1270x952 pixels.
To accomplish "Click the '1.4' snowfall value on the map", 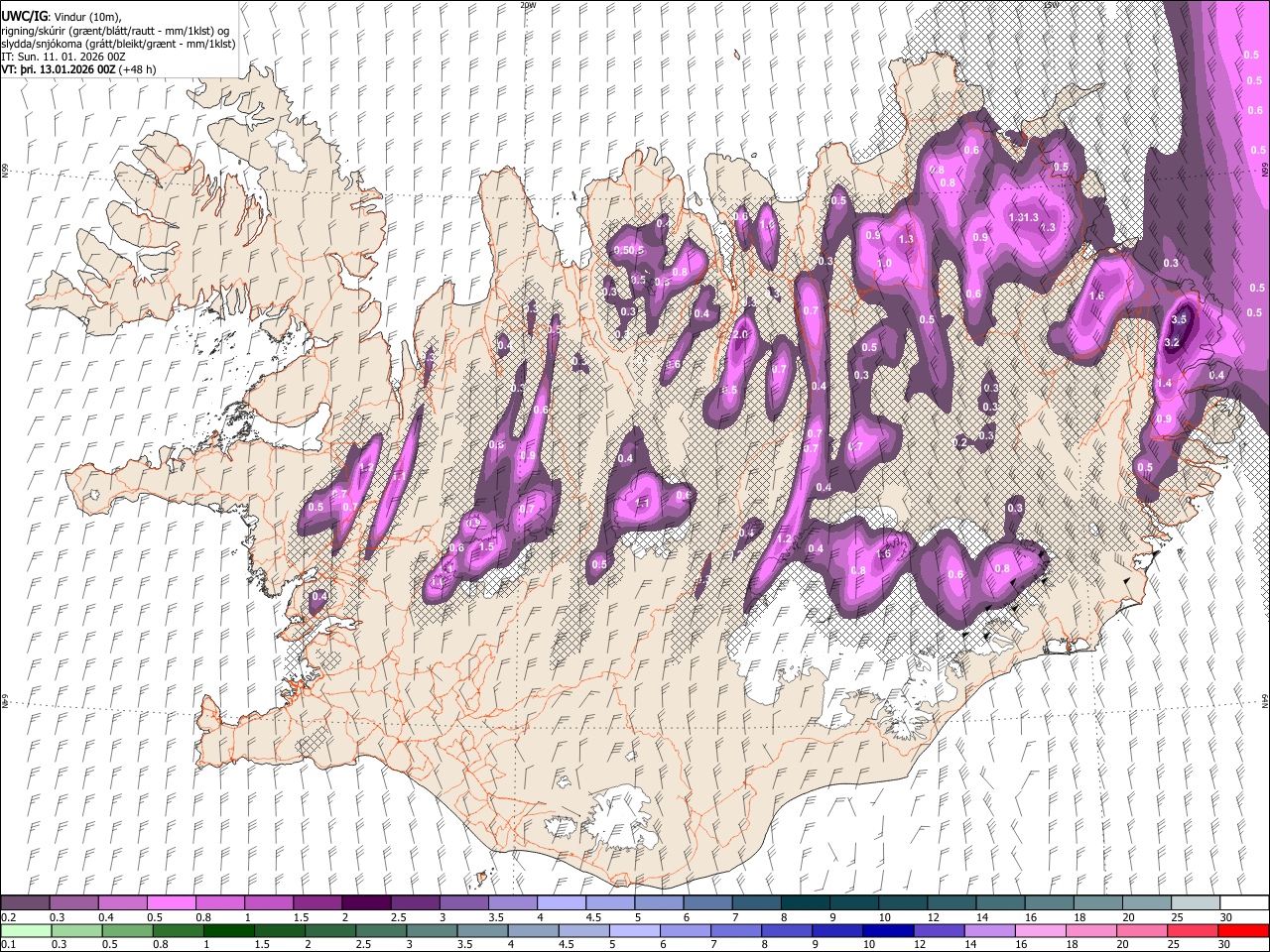I will 1164,384.
